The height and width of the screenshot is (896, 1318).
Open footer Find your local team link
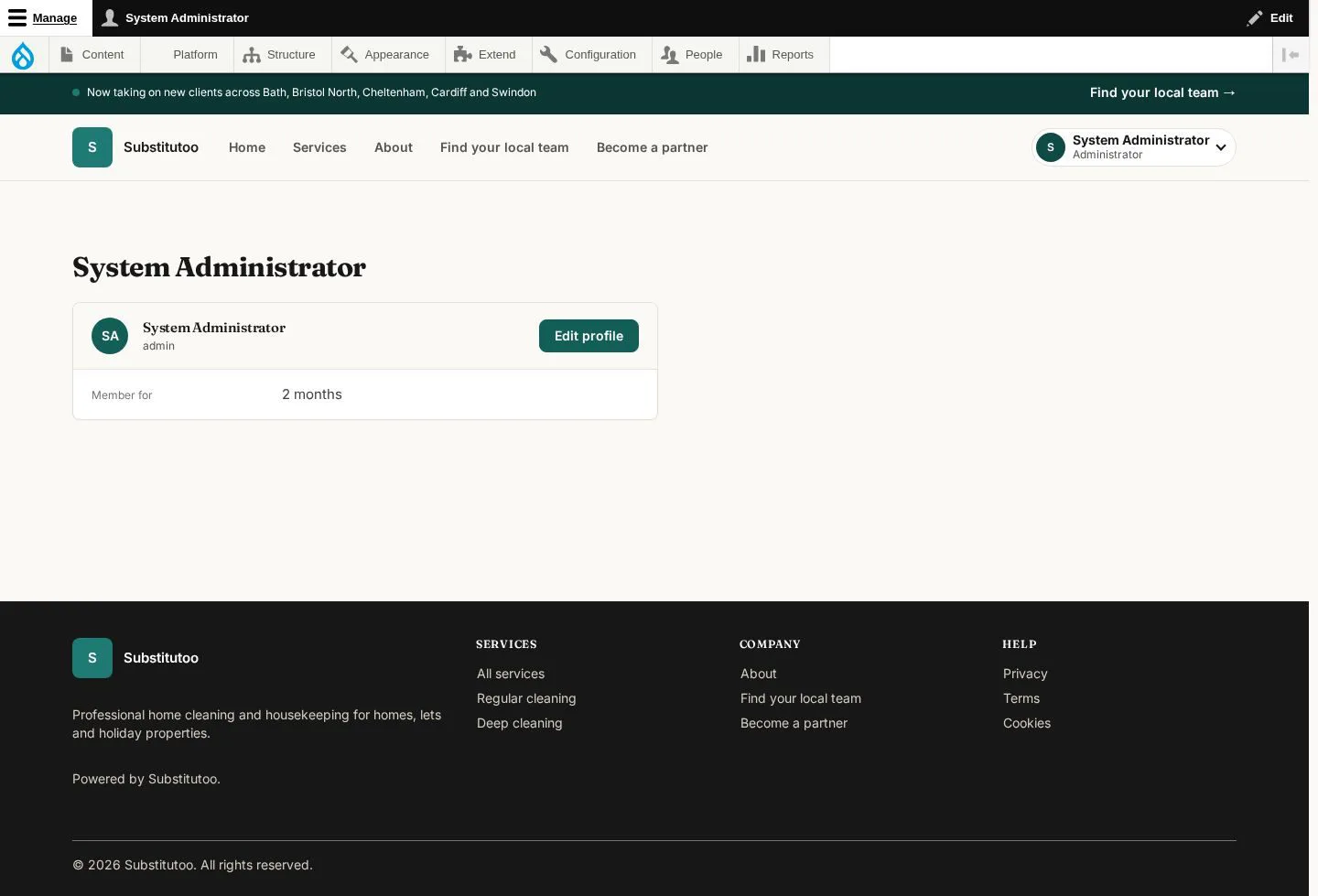(801, 698)
